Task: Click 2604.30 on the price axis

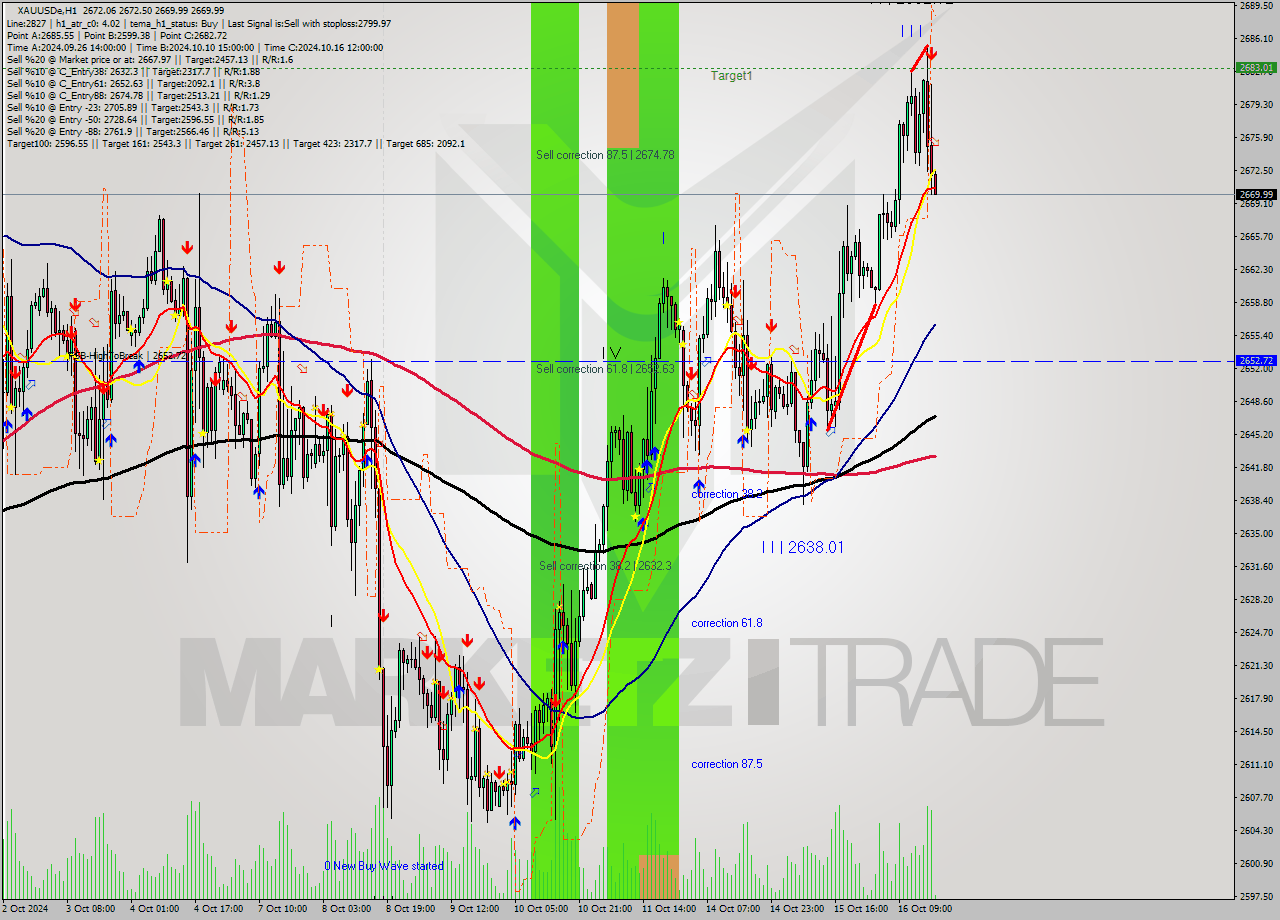Action: point(1256,830)
